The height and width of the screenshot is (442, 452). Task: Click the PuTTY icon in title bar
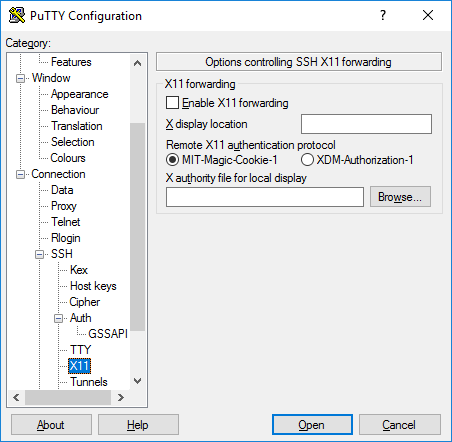tap(17, 15)
